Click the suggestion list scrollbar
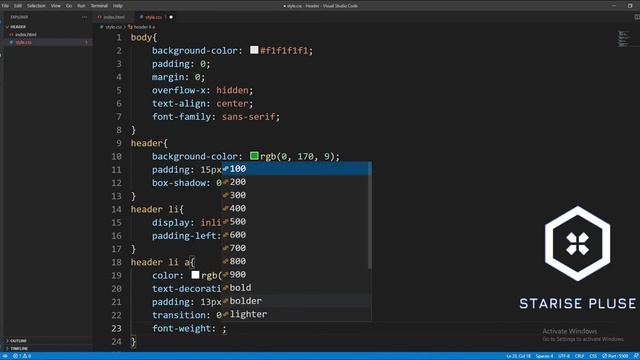This screenshot has height=360, width=640. tap(370, 215)
